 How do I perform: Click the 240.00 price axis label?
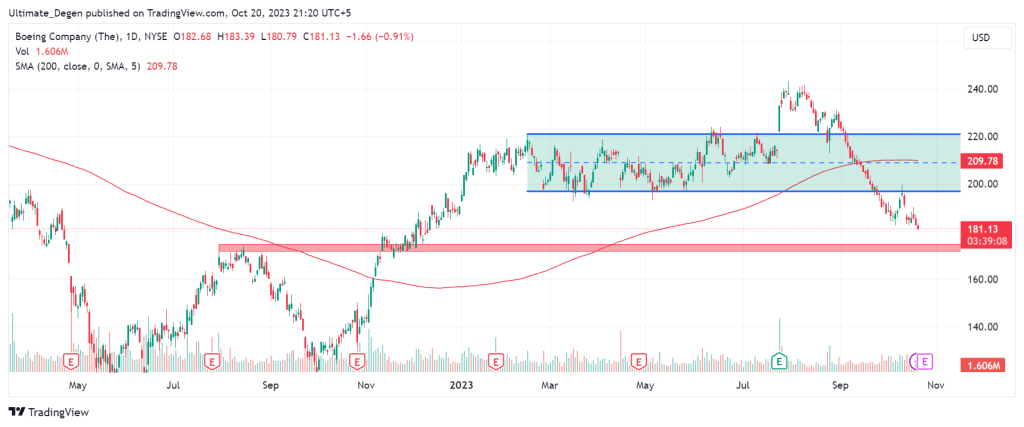click(985, 89)
